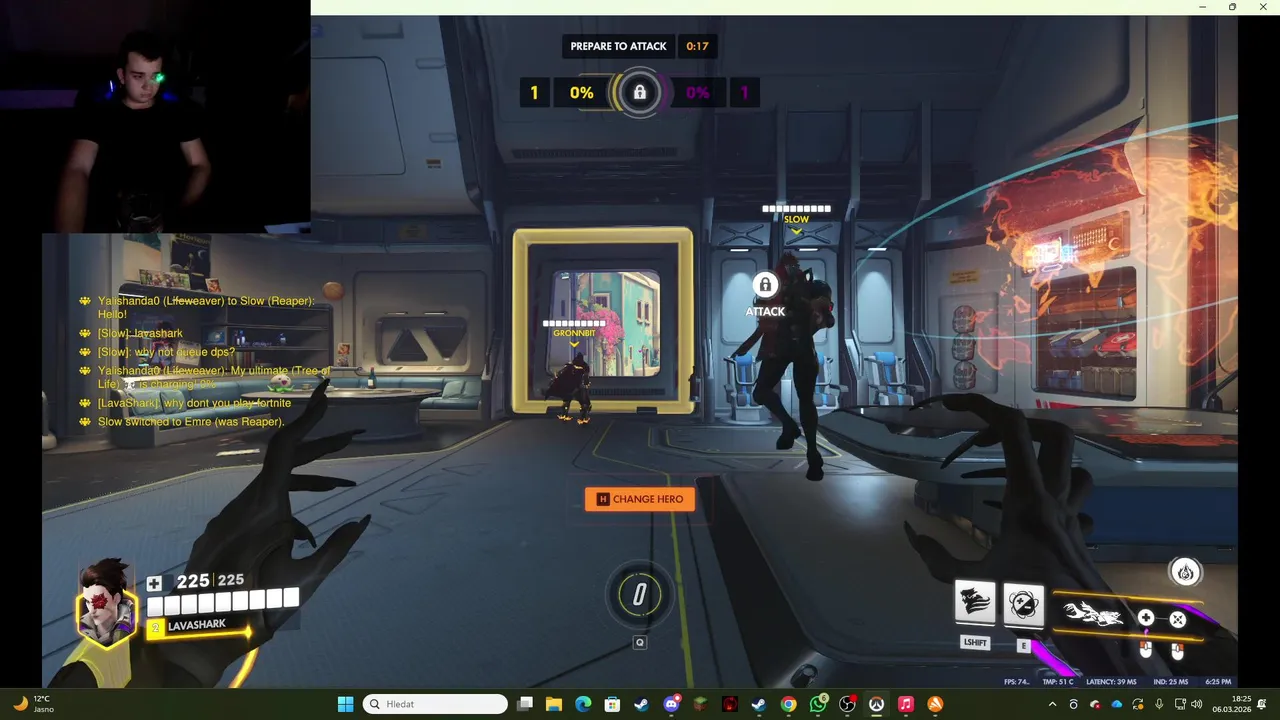The height and width of the screenshot is (720, 1280).
Task: Click chat line '[Slow]: lavashark'
Action: pyautogui.click(x=140, y=333)
